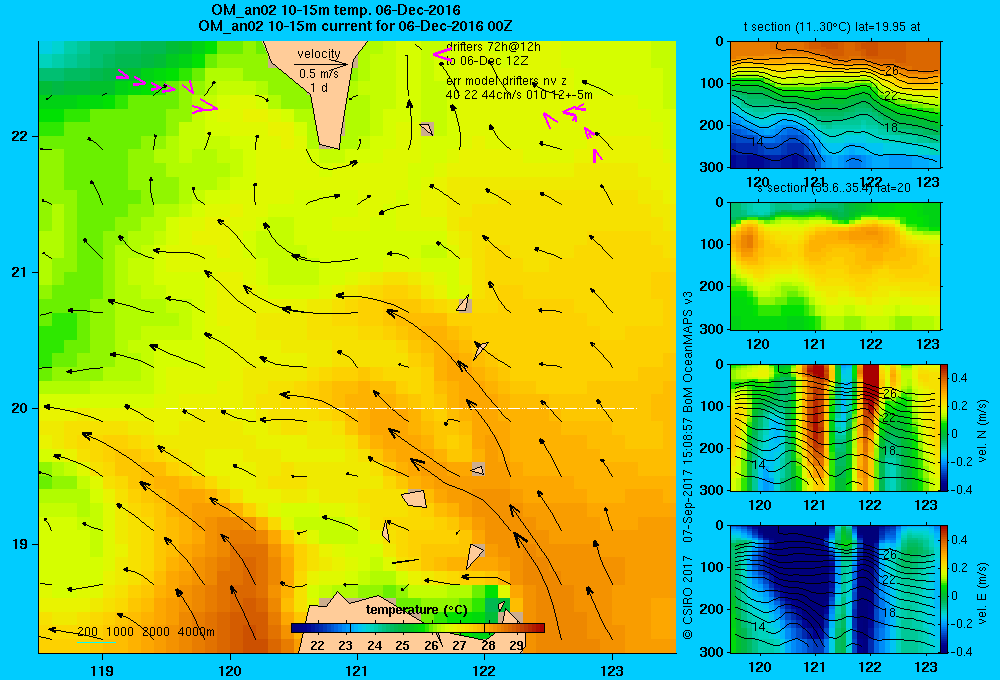This screenshot has width=1000, height=680.
Task: Click the longitude '123' label under the main map
Action: tap(612, 670)
